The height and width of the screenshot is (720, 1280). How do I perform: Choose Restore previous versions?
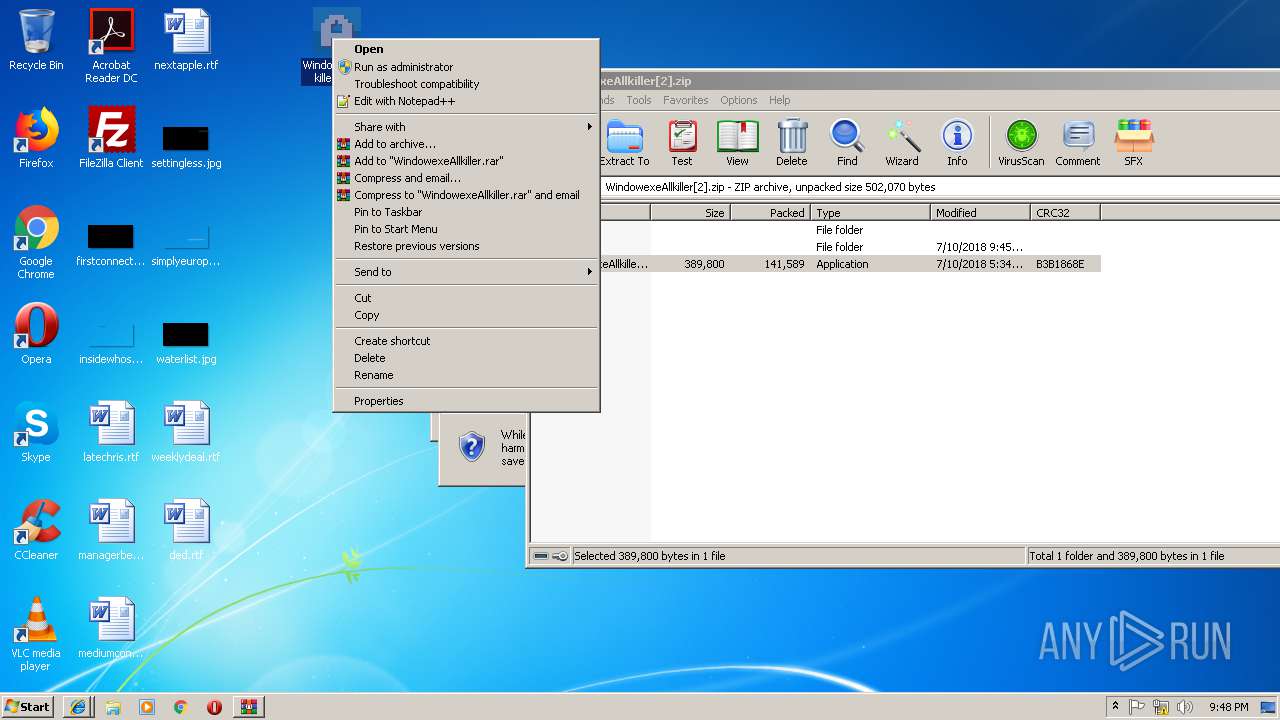[x=466, y=246]
